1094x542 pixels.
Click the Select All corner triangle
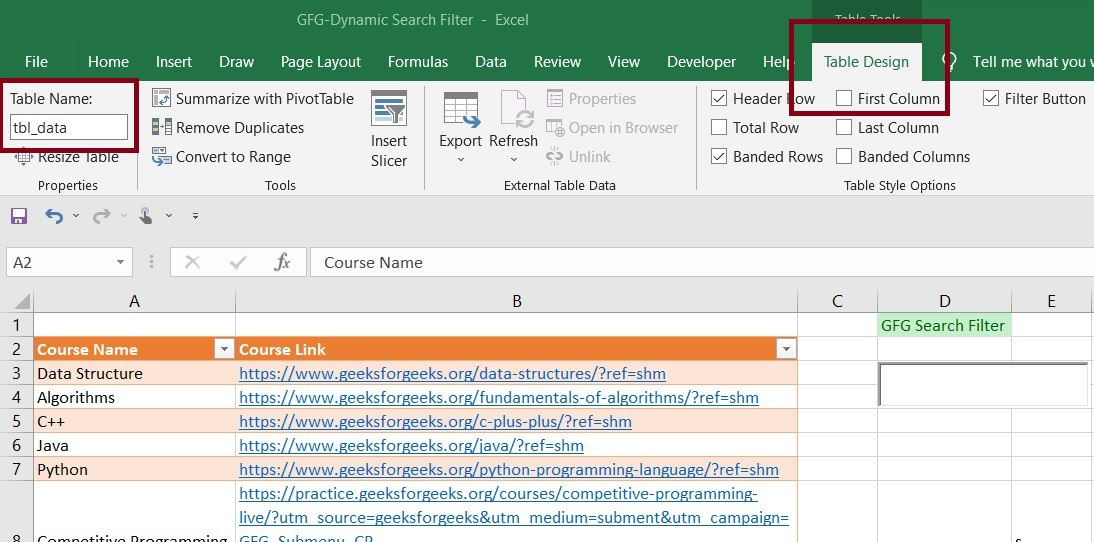tap(22, 301)
